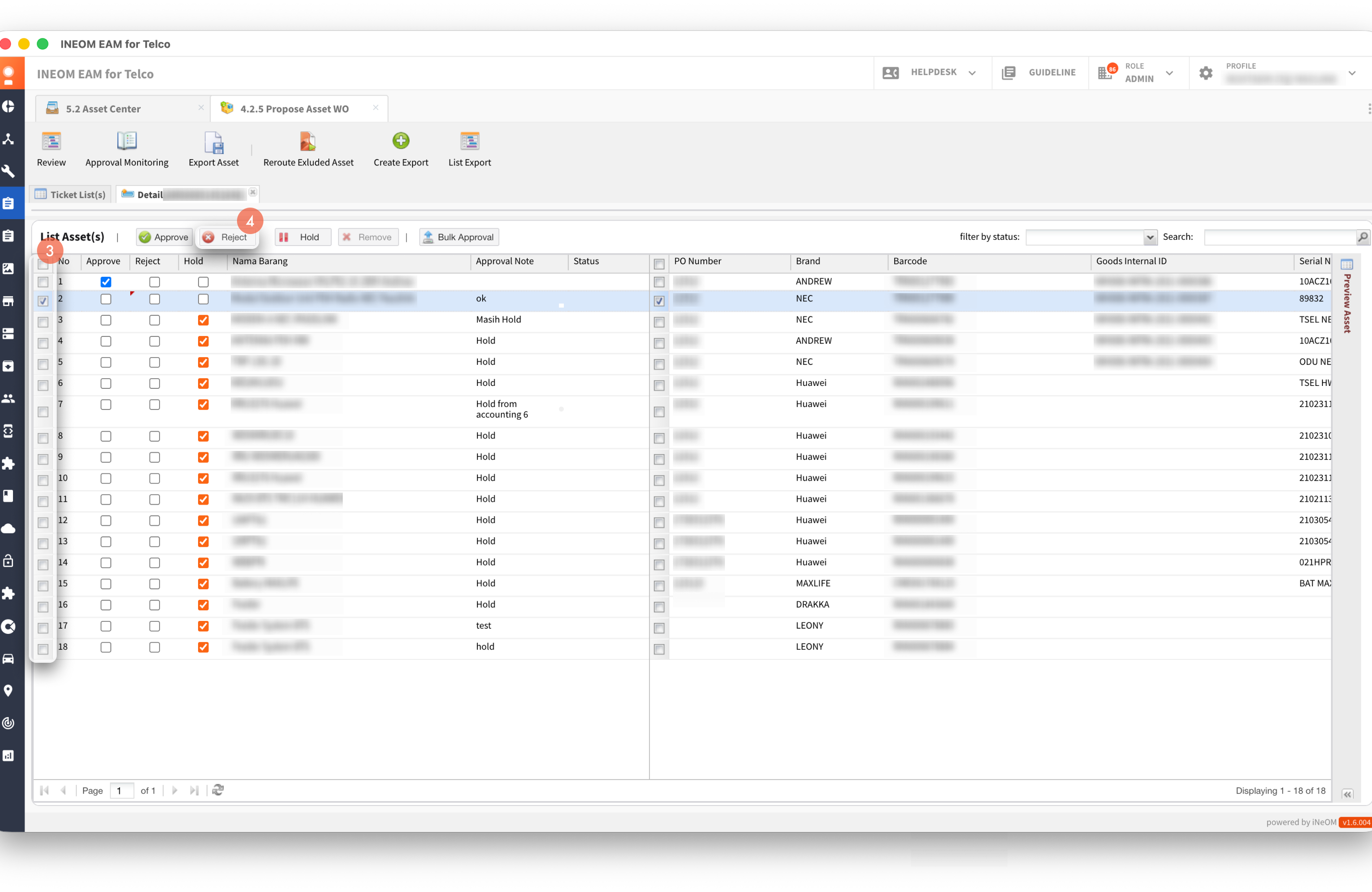The width and height of the screenshot is (1372, 892).
Task: Switch to the 5.2 Asset Center tab
Action: coord(103,109)
